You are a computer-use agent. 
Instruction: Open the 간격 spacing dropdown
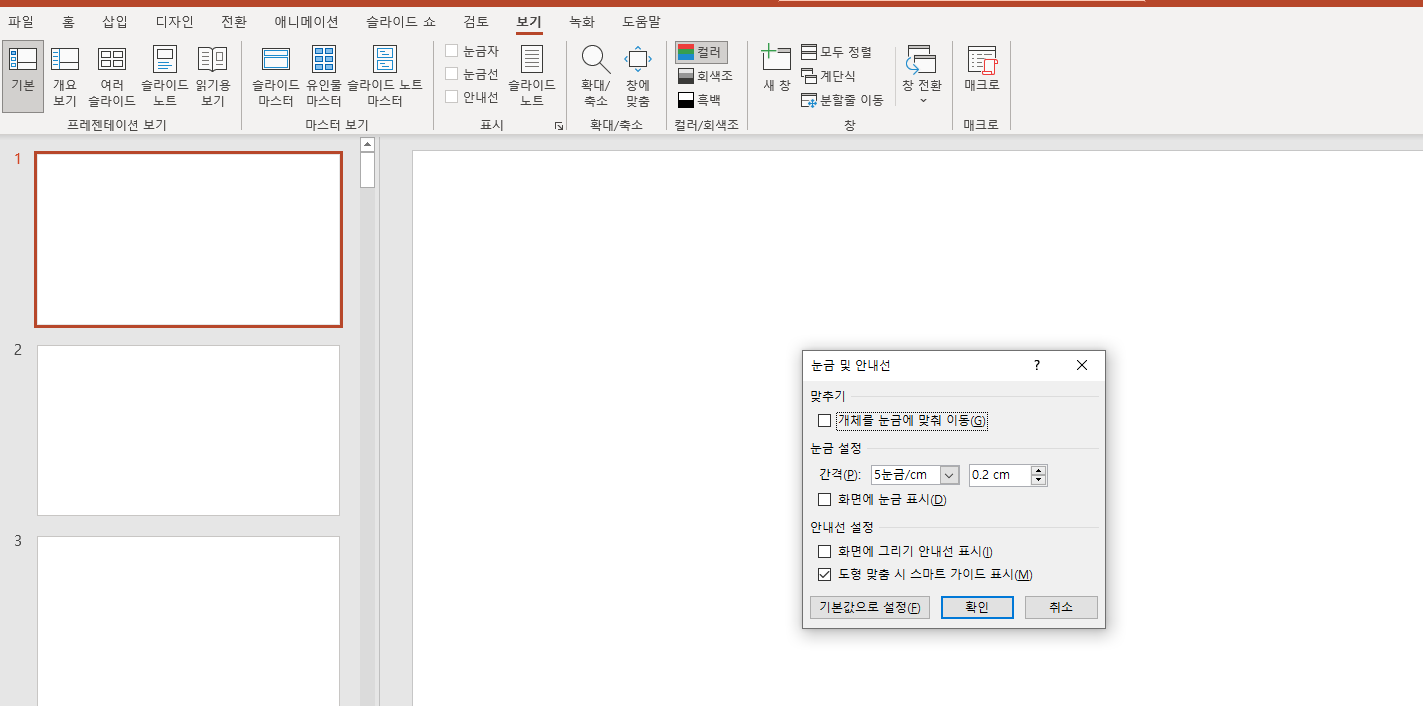(x=949, y=475)
